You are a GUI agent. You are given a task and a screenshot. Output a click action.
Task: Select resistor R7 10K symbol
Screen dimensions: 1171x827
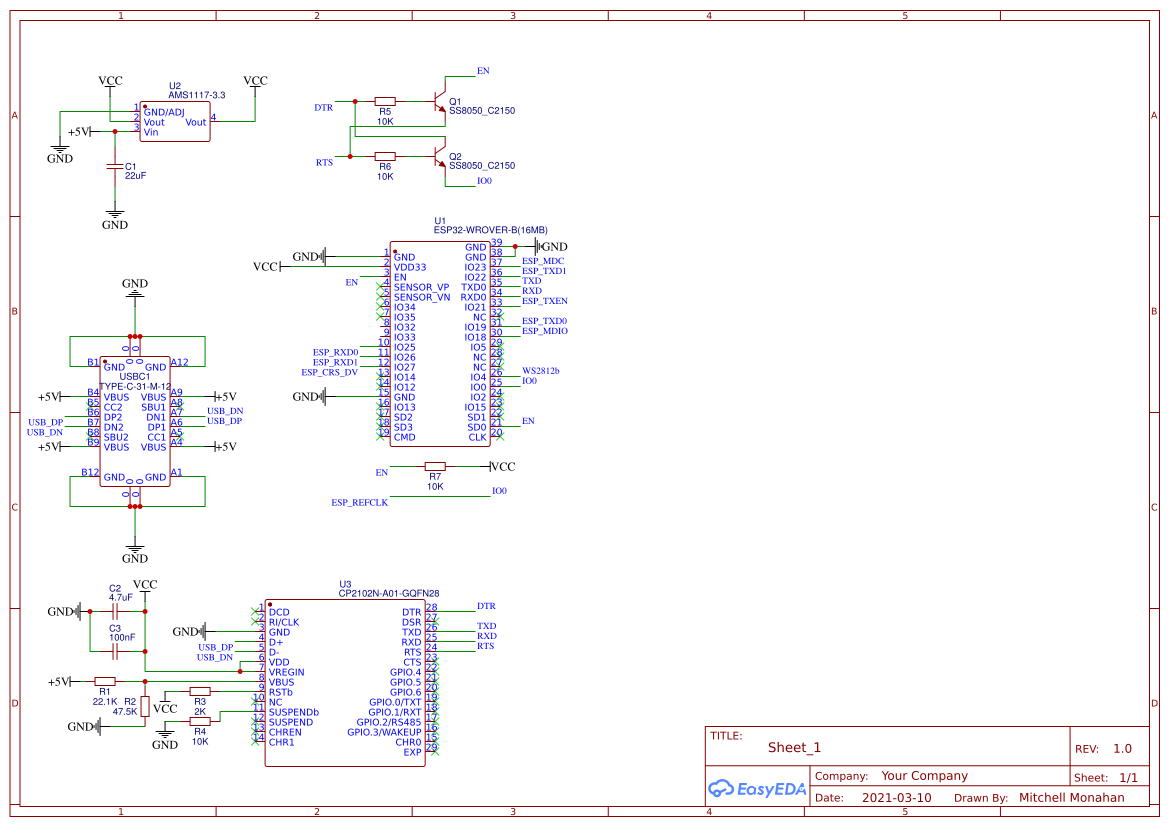click(436, 466)
